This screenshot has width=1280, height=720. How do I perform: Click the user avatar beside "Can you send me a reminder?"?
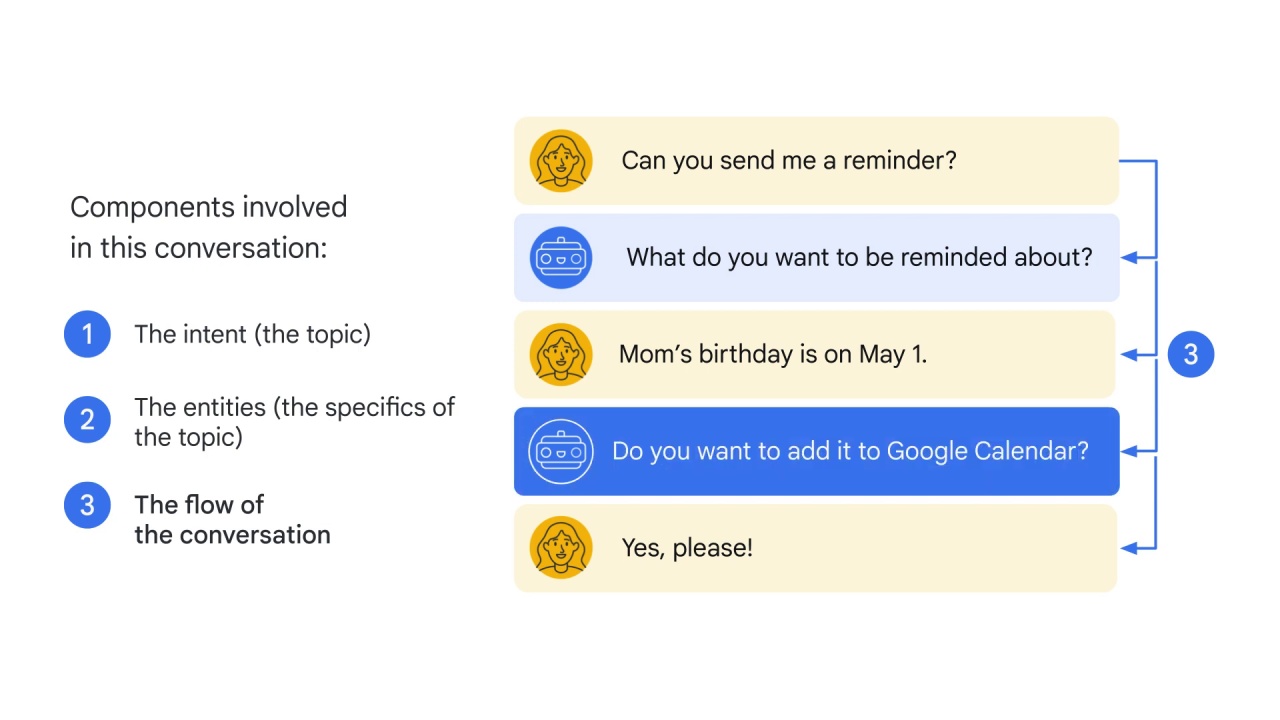tap(561, 161)
